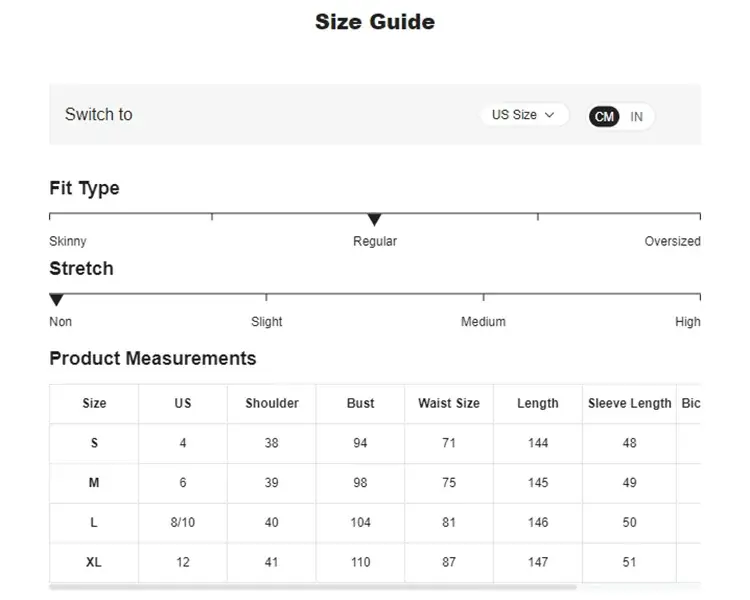
Task: Select the CM unit toggle
Action: 604,117
